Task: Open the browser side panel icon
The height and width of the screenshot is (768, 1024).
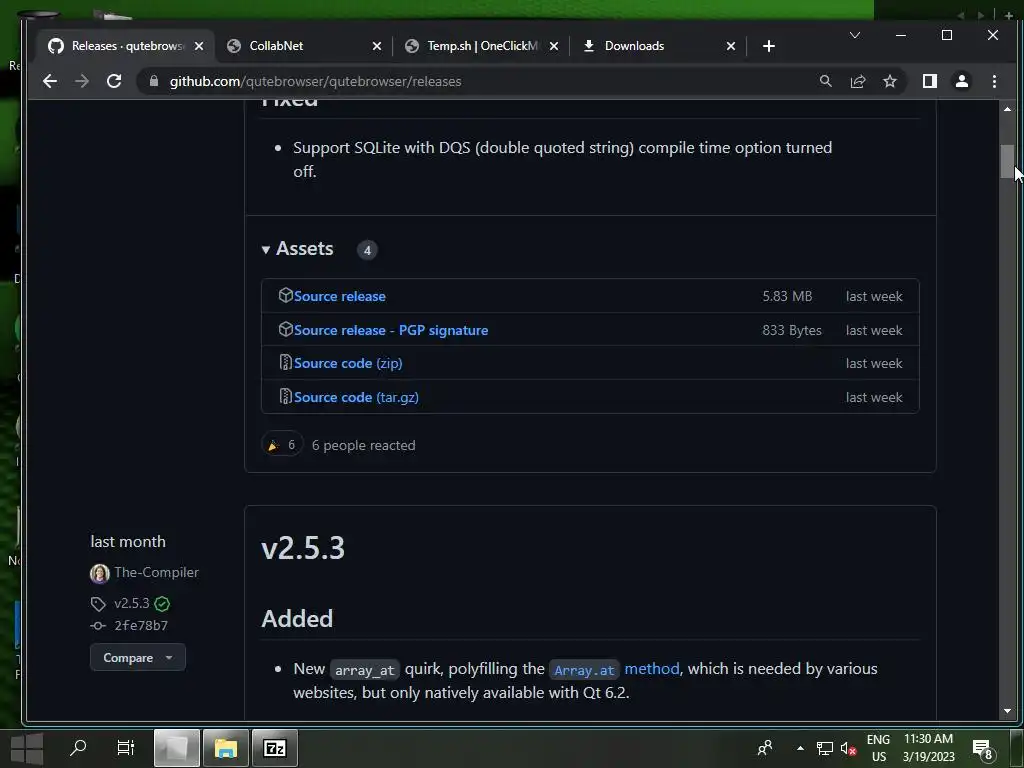Action: pos(929,81)
